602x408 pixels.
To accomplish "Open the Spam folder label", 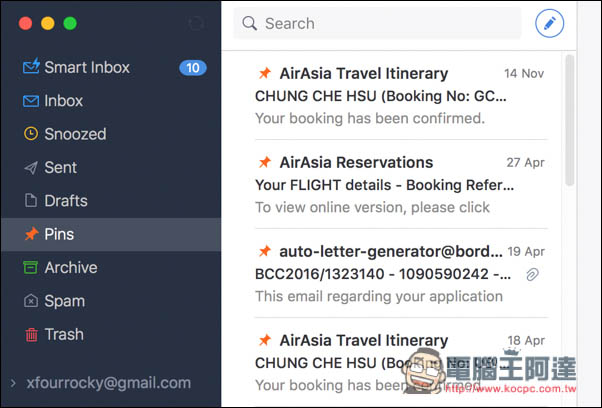I will 64,301.
